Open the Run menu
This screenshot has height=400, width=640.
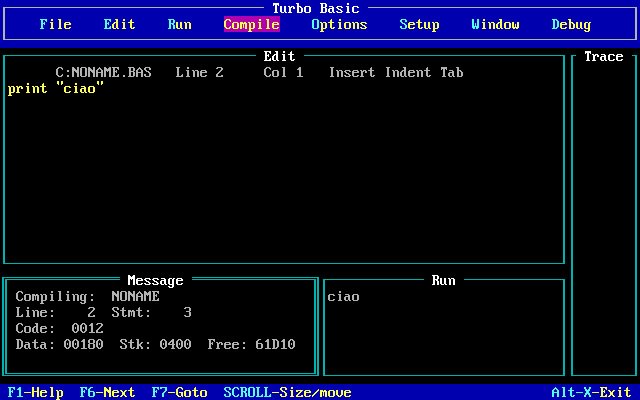point(180,24)
